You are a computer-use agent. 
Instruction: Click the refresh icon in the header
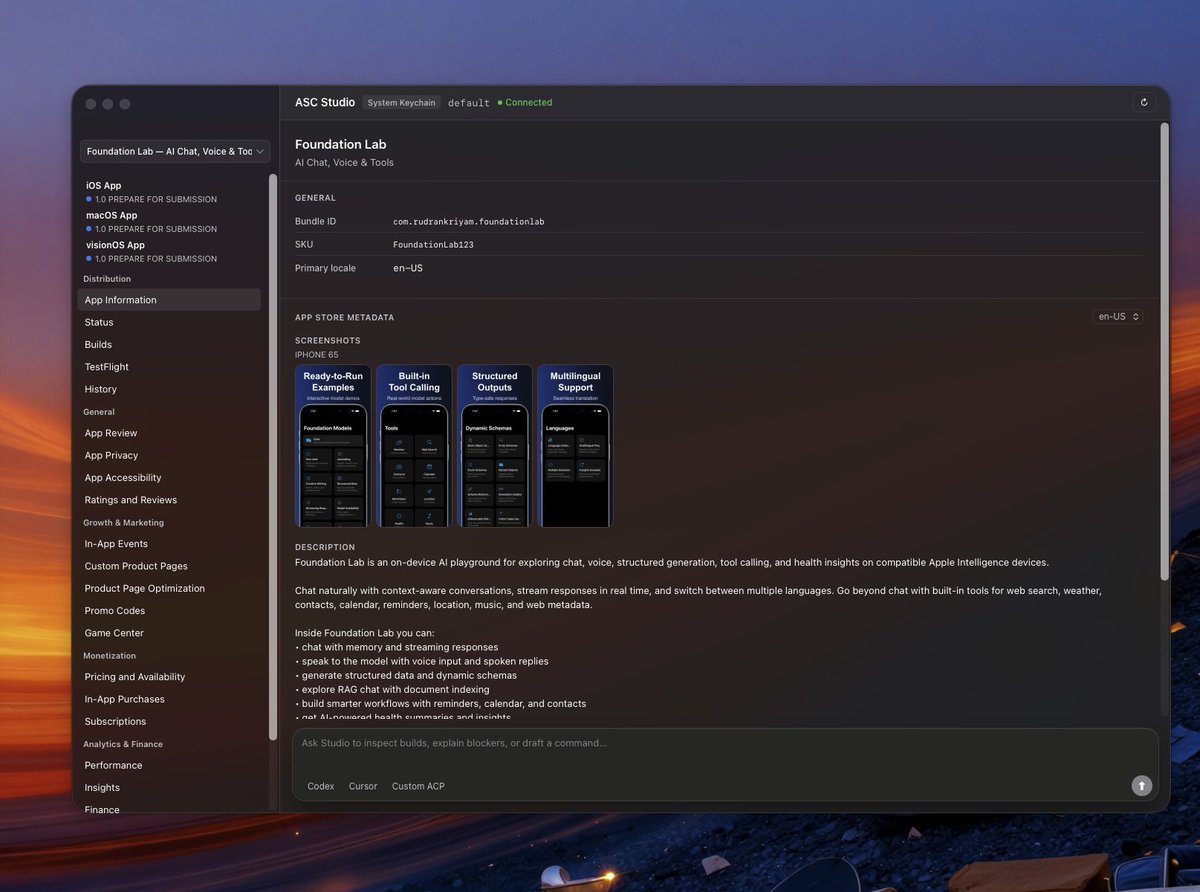pyautogui.click(x=1144, y=102)
